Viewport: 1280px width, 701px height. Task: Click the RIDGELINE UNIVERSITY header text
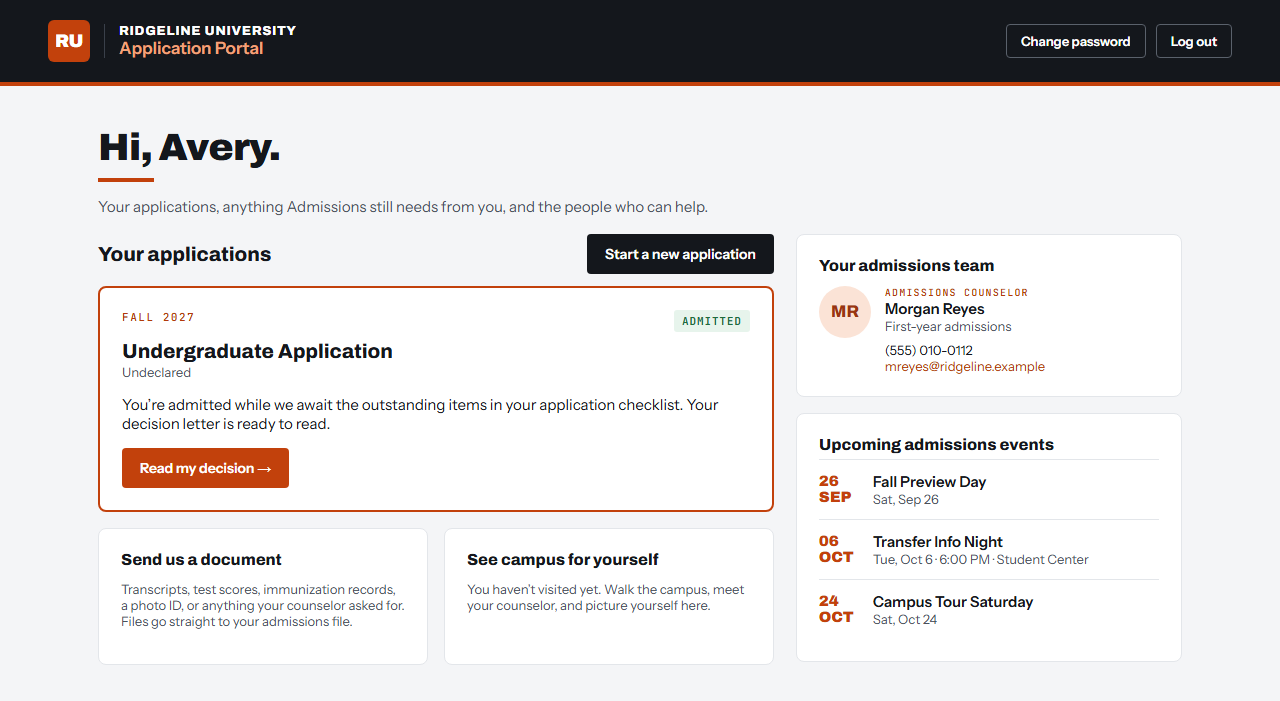208,30
